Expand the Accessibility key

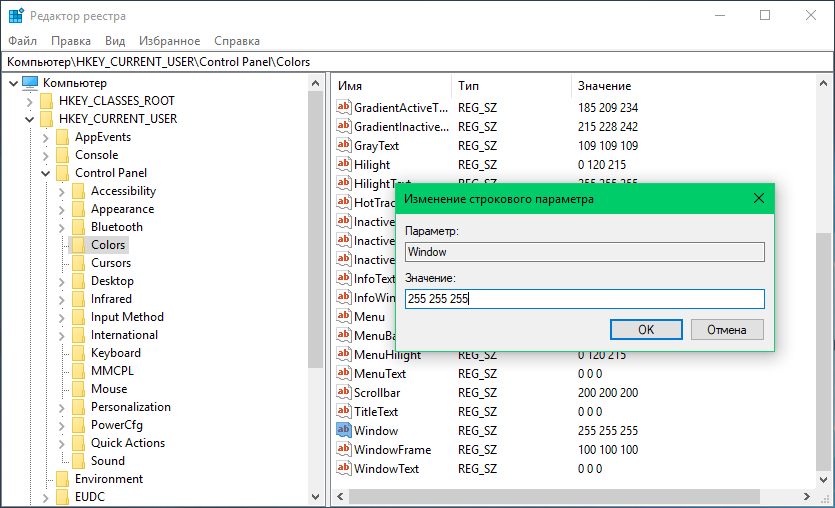61,191
